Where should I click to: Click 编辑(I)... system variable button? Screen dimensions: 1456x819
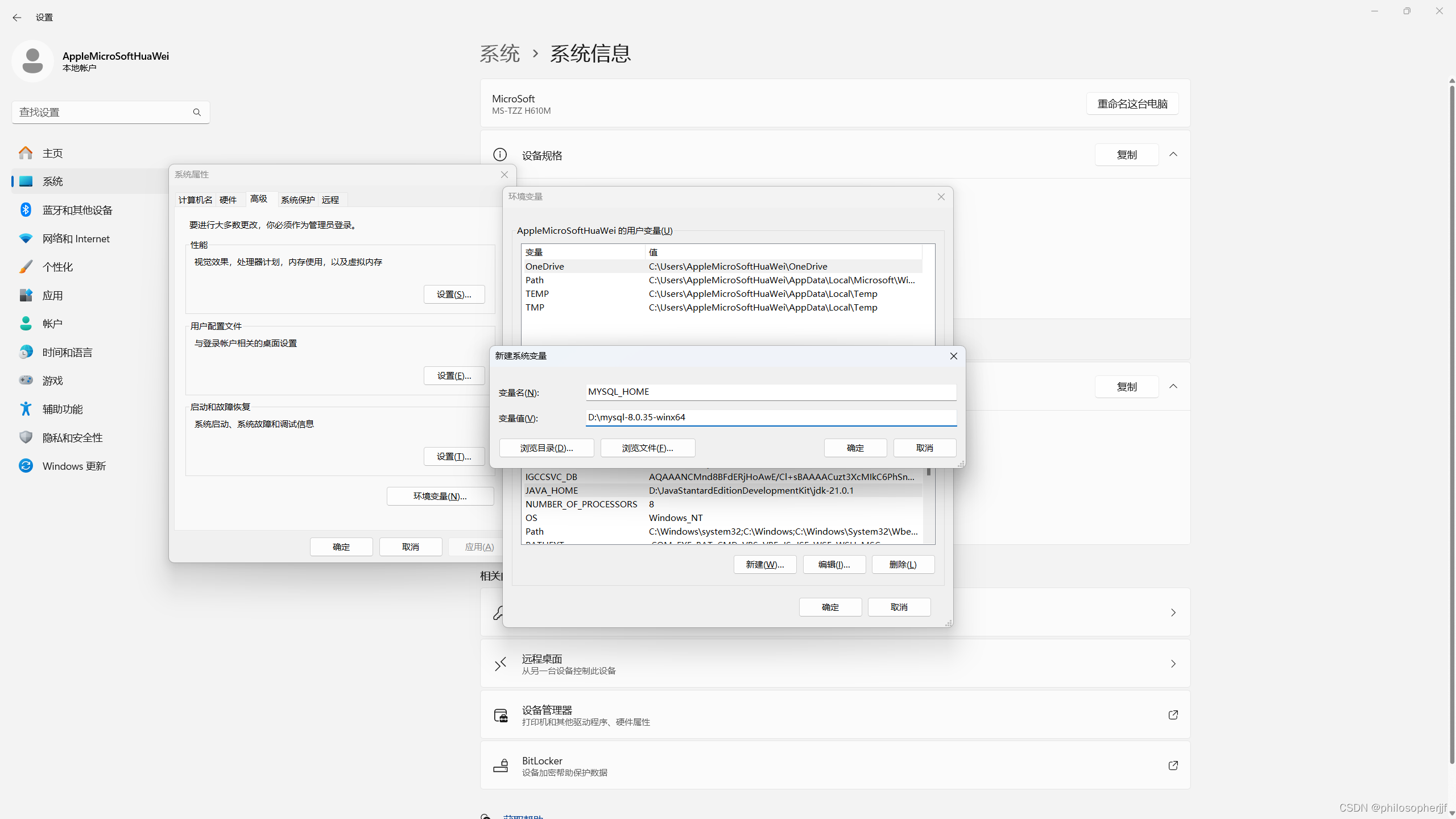coord(834,565)
